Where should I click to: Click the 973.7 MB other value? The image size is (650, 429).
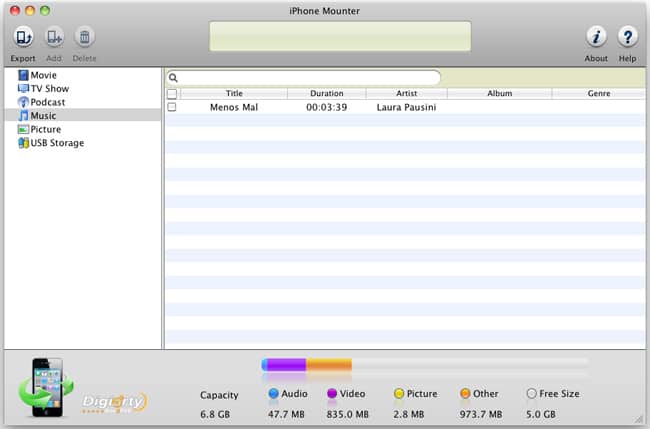pos(481,414)
